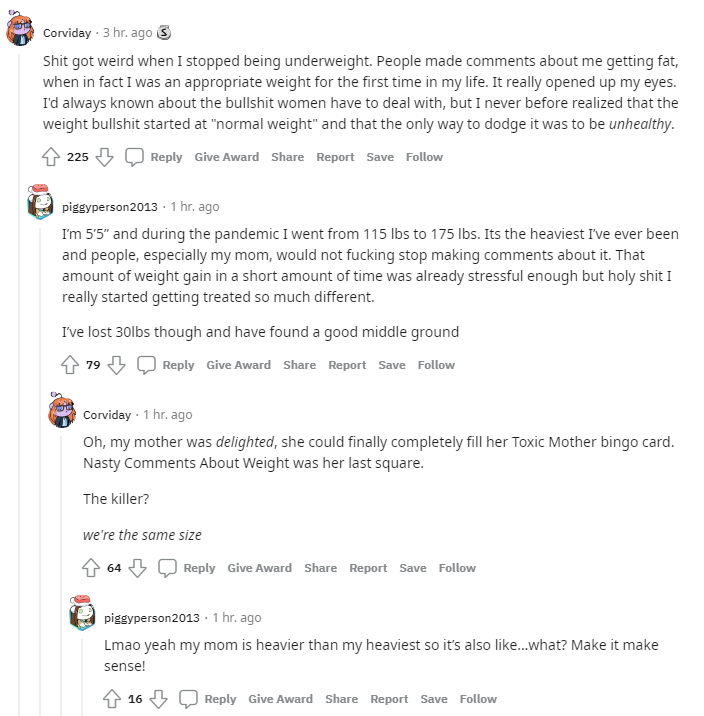Open Corviday's avatar on the top comment
Image resolution: width=704 pixels, height=716 pixels.
(x=20, y=29)
